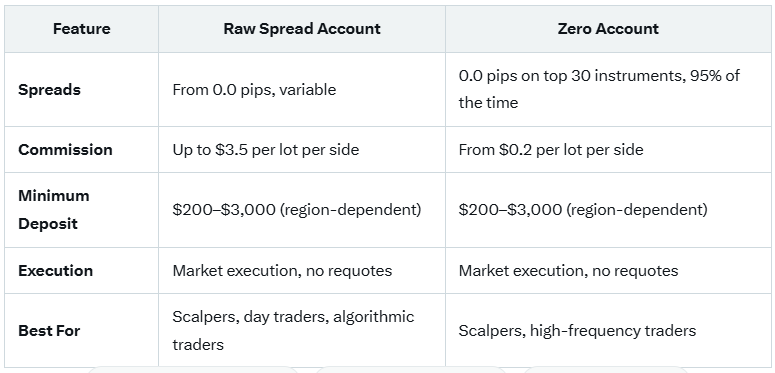
Task: Select the Raw Spread Account header
Action: pos(302,29)
